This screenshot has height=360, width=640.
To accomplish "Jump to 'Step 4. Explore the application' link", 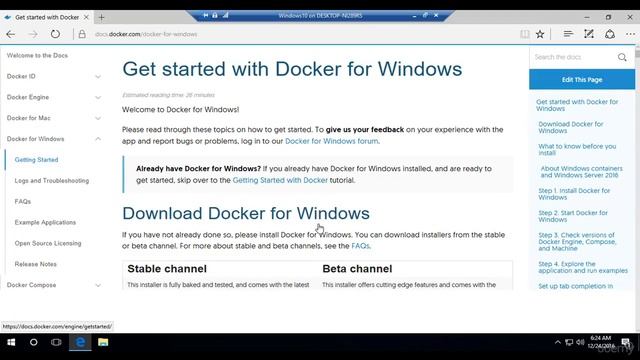I will (x=583, y=267).
